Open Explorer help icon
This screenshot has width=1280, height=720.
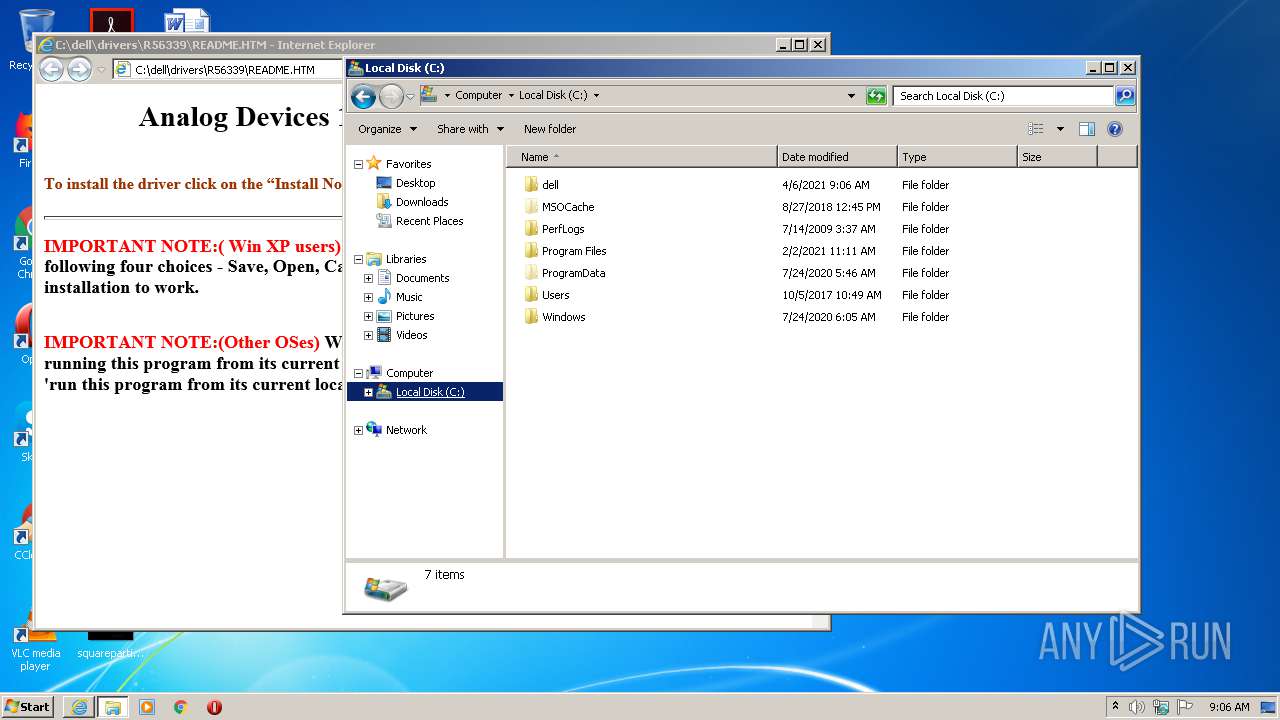1115,129
